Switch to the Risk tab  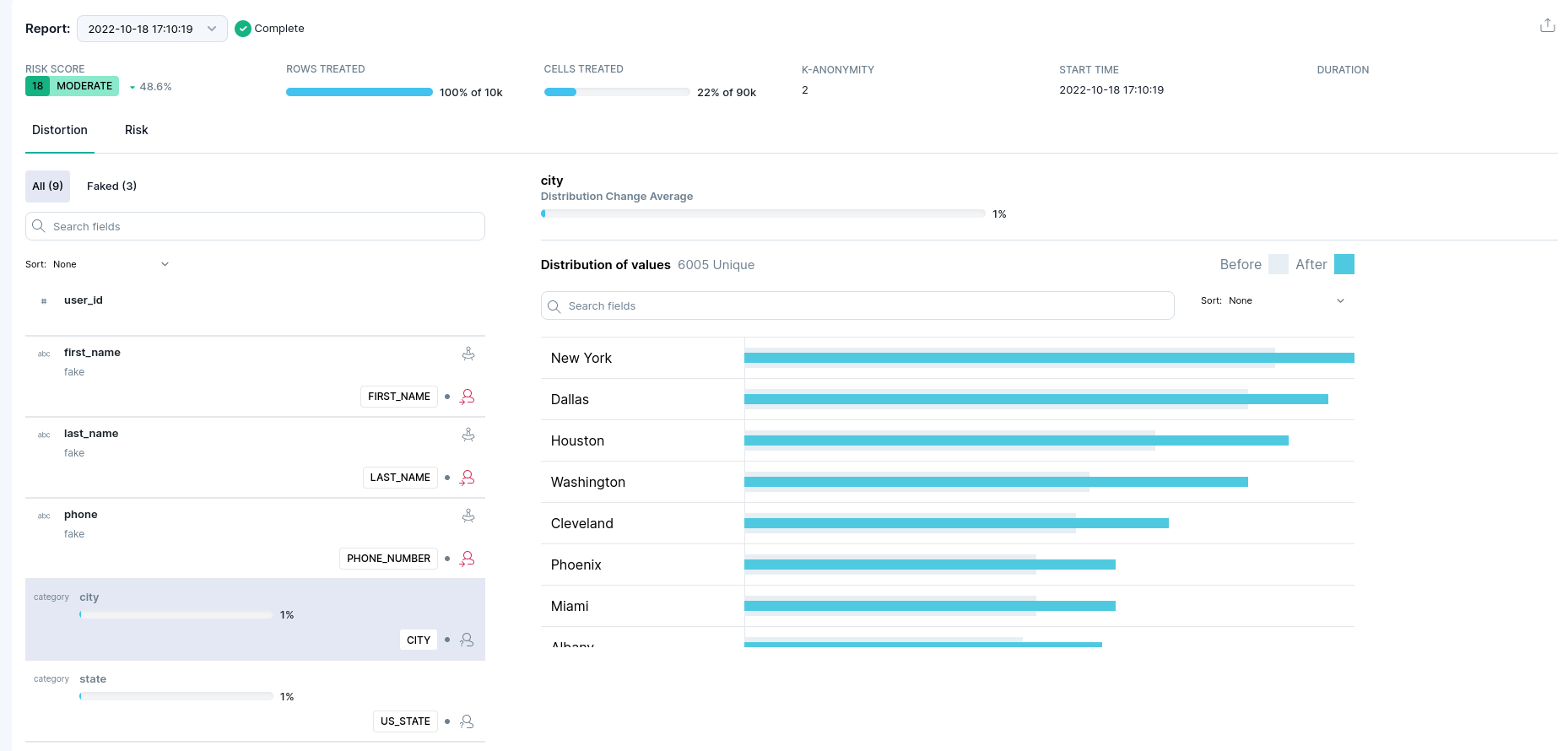tap(137, 130)
